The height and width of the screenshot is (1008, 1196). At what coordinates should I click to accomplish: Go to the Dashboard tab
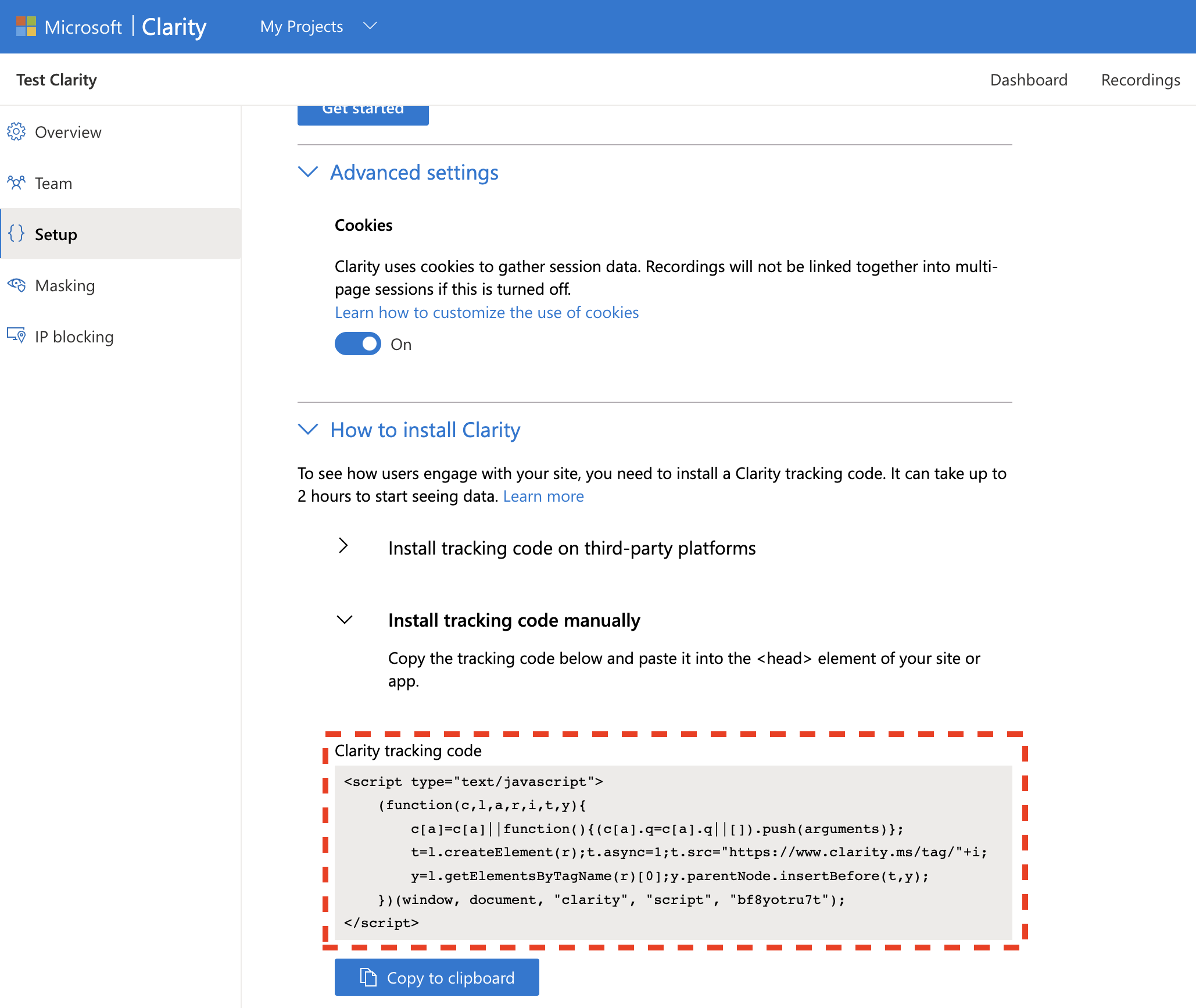pyautogui.click(x=1029, y=80)
